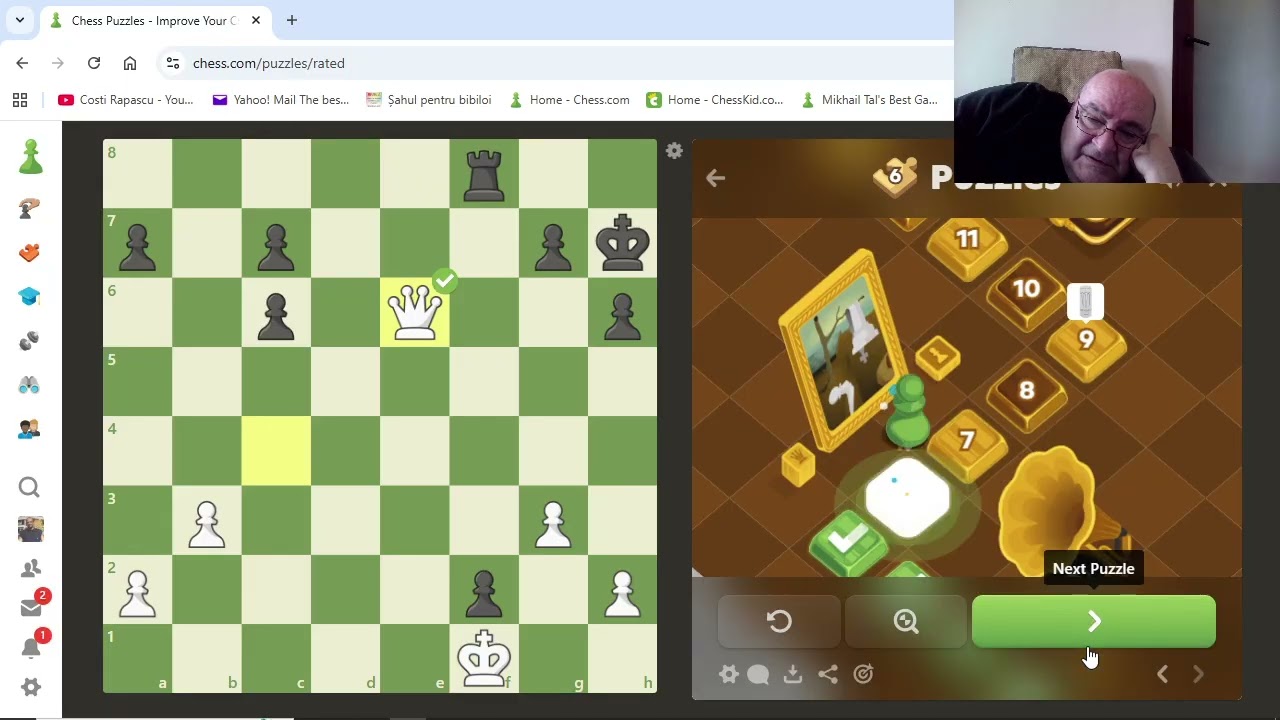
Task: Click the browser home button
Action: click(x=130, y=63)
